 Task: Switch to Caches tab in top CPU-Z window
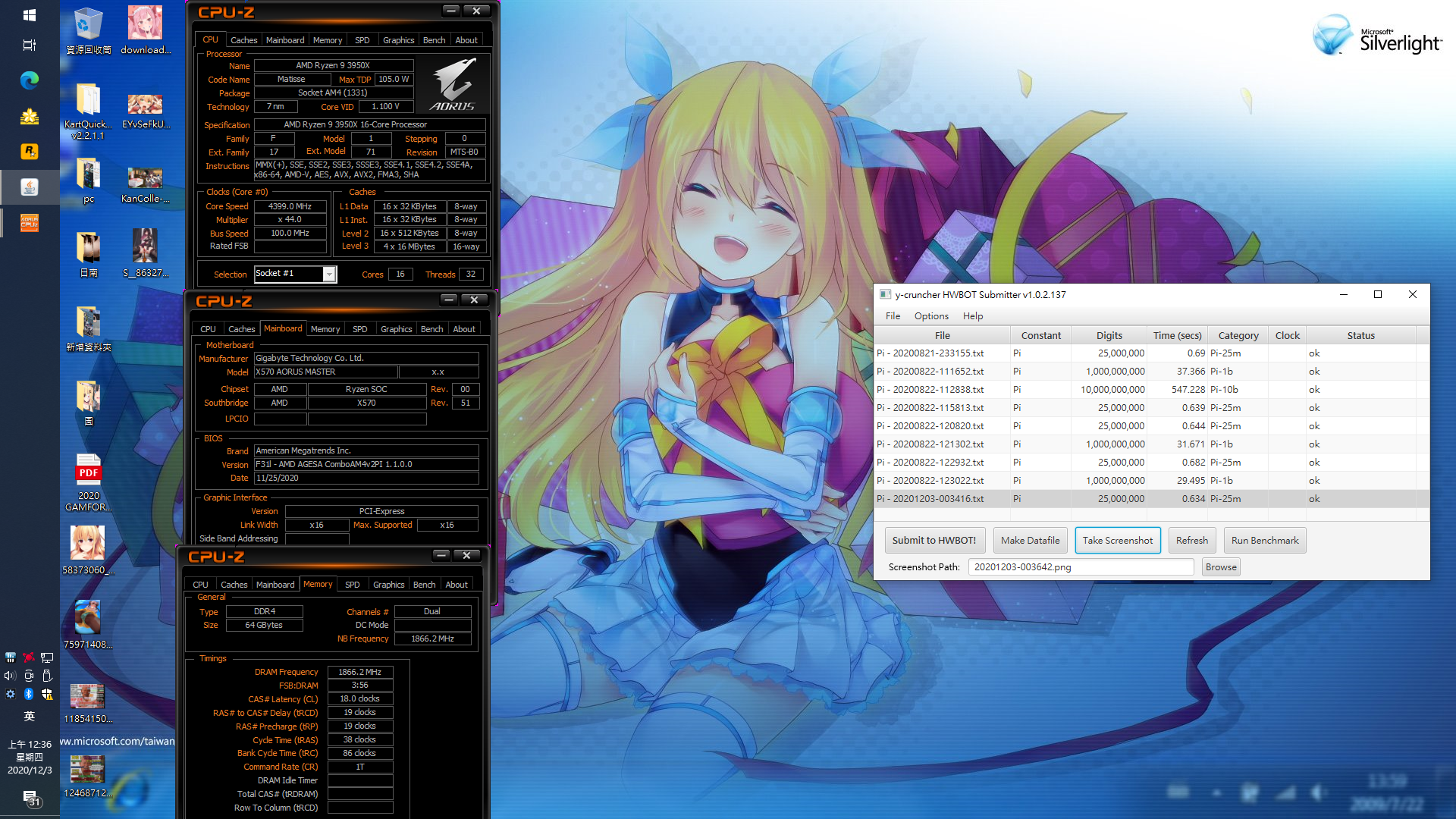[244, 40]
